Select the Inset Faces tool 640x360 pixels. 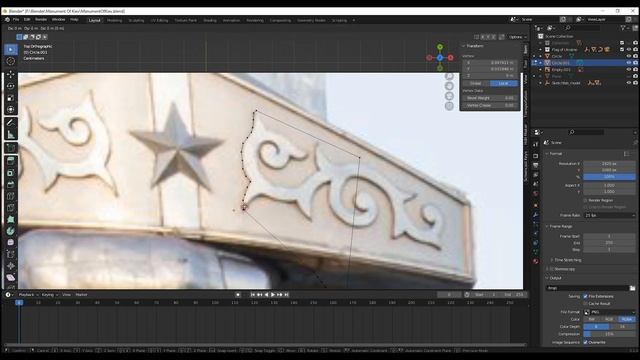click(11, 173)
